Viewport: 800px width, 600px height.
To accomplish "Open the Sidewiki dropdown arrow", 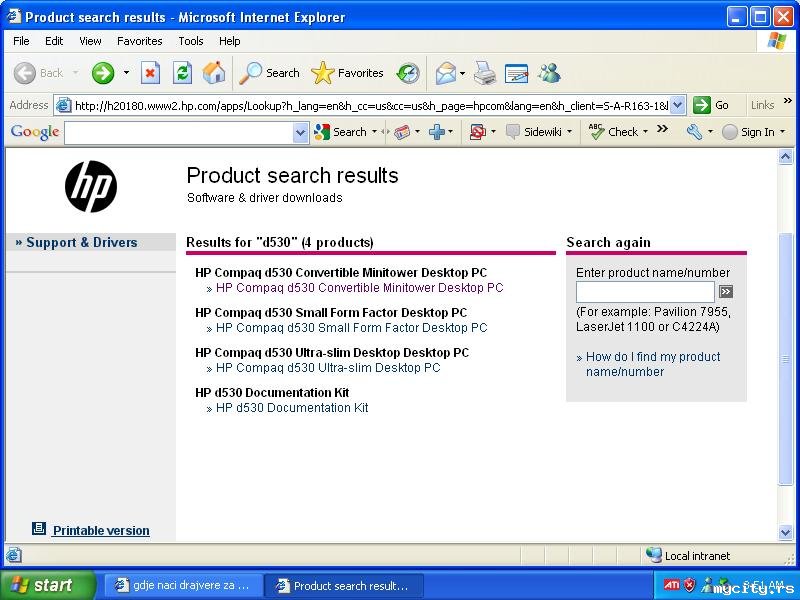I will 569,132.
